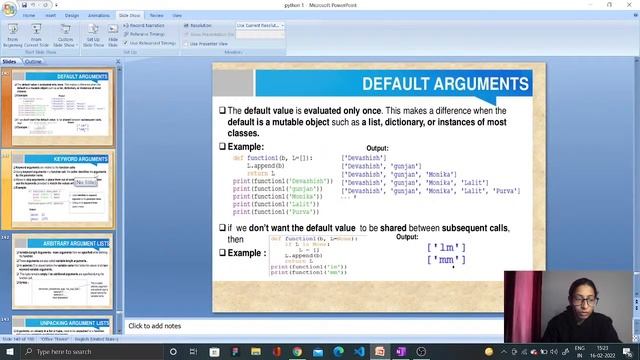Open the Resolution dropdown
640x360 pixels.
pyautogui.click(x=260, y=25)
